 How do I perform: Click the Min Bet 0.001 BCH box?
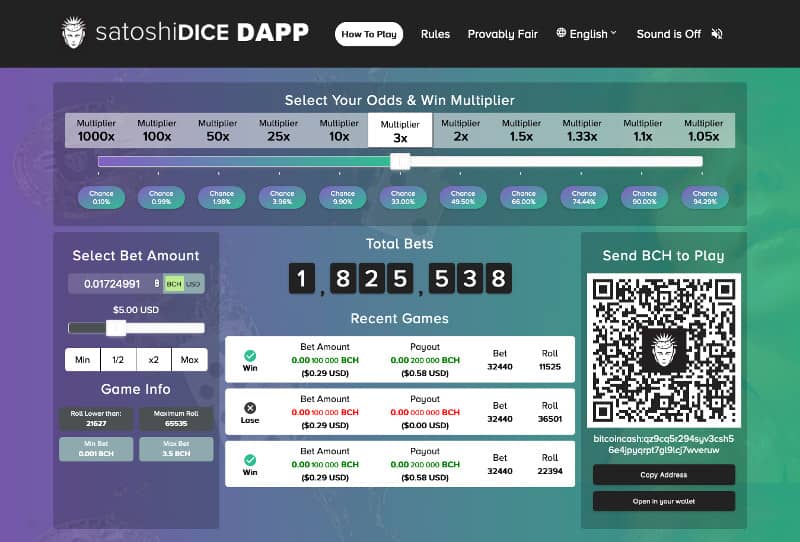point(96,449)
